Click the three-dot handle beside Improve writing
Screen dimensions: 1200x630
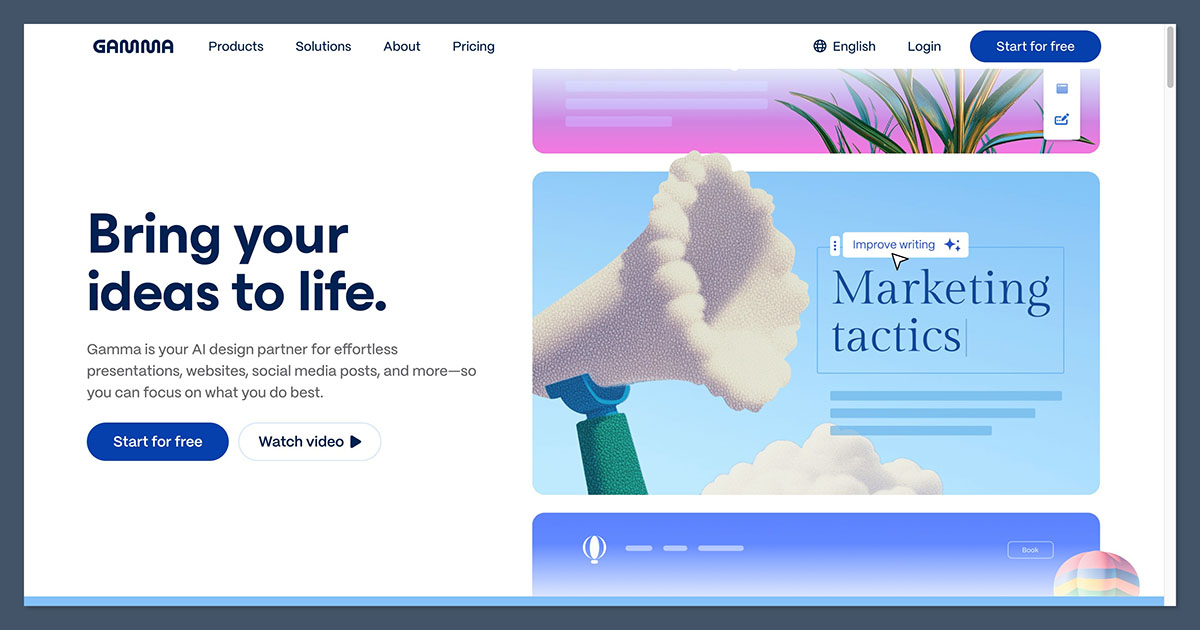[835, 245]
